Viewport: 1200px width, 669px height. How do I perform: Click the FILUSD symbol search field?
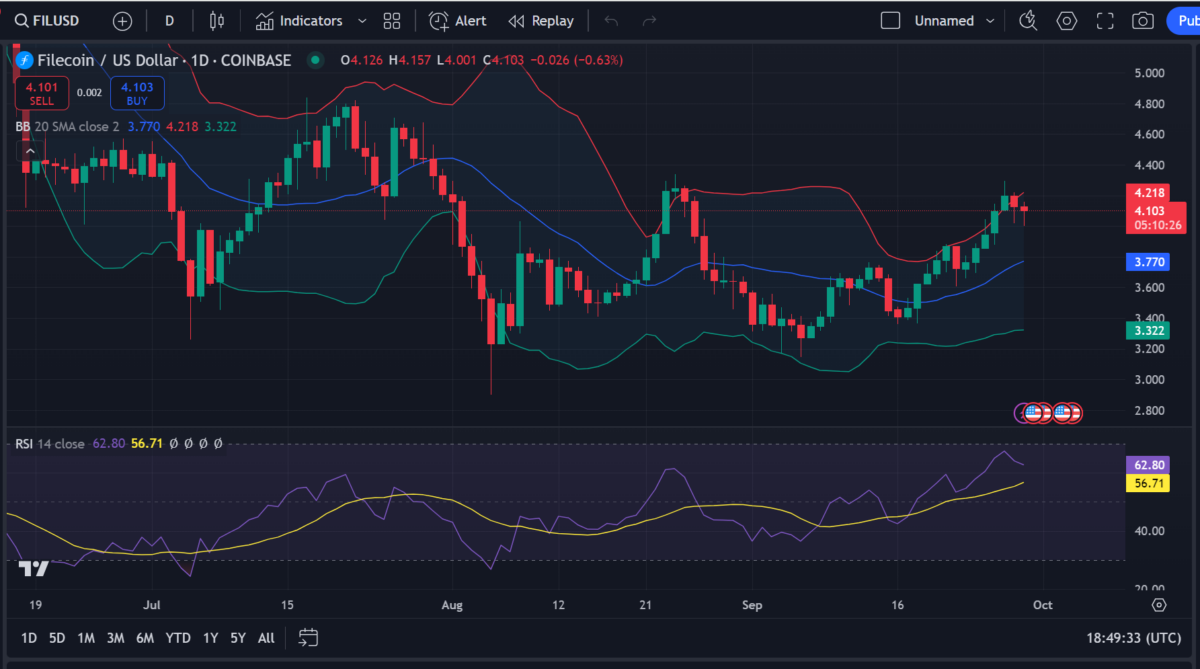(52, 21)
